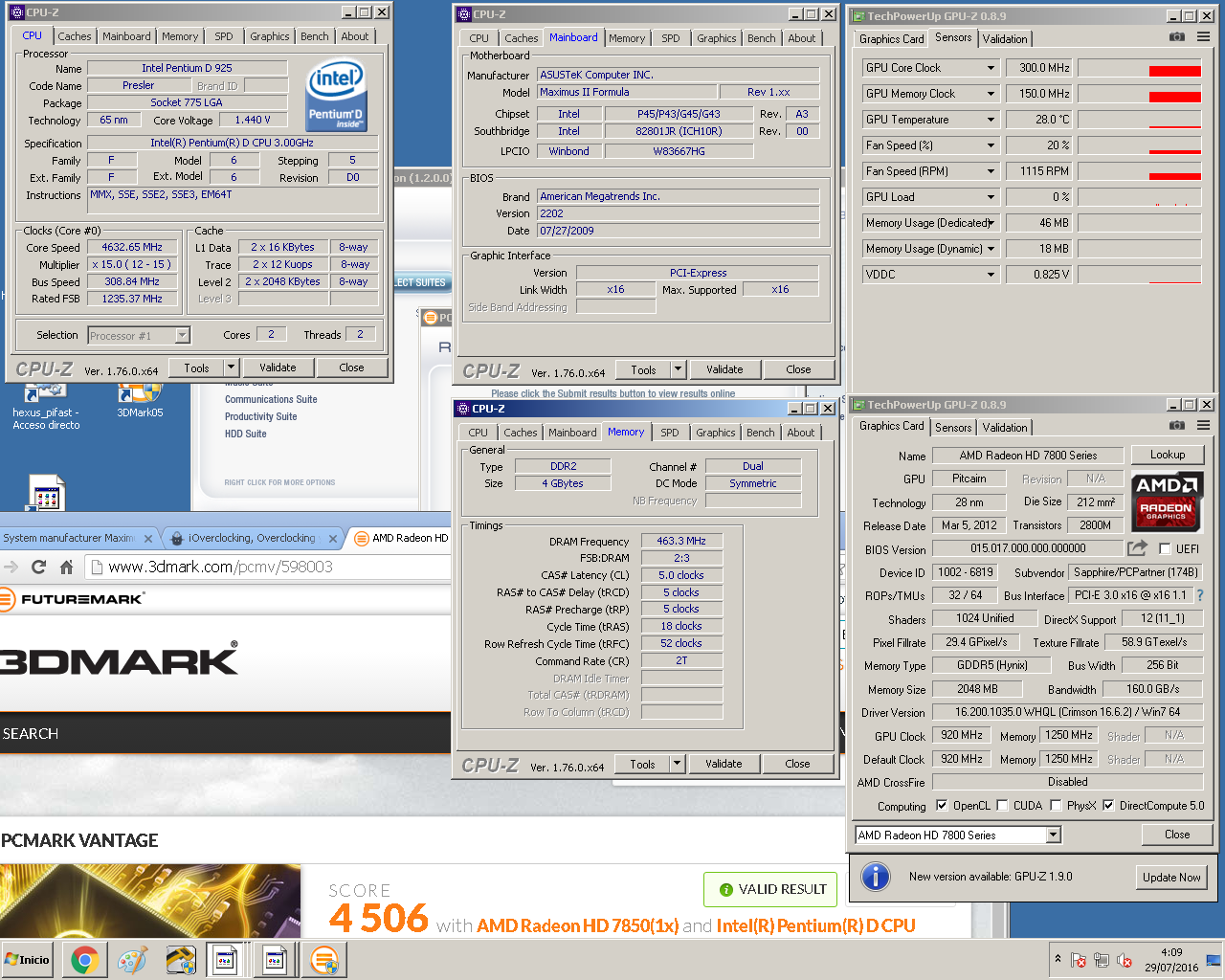Click the blue info icon in GPU-Z update bar
Viewport: 1225px width, 980px height.
point(876,877)
